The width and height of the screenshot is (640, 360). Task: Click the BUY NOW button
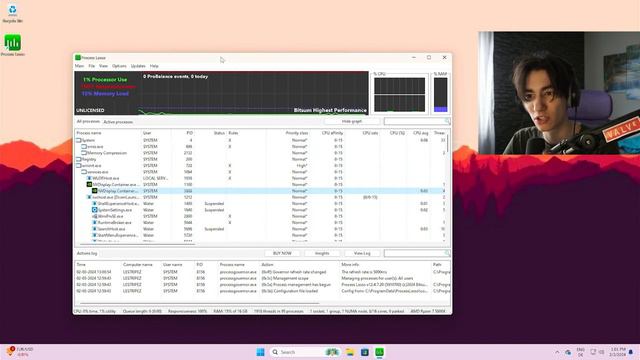(x=282, y=253)
